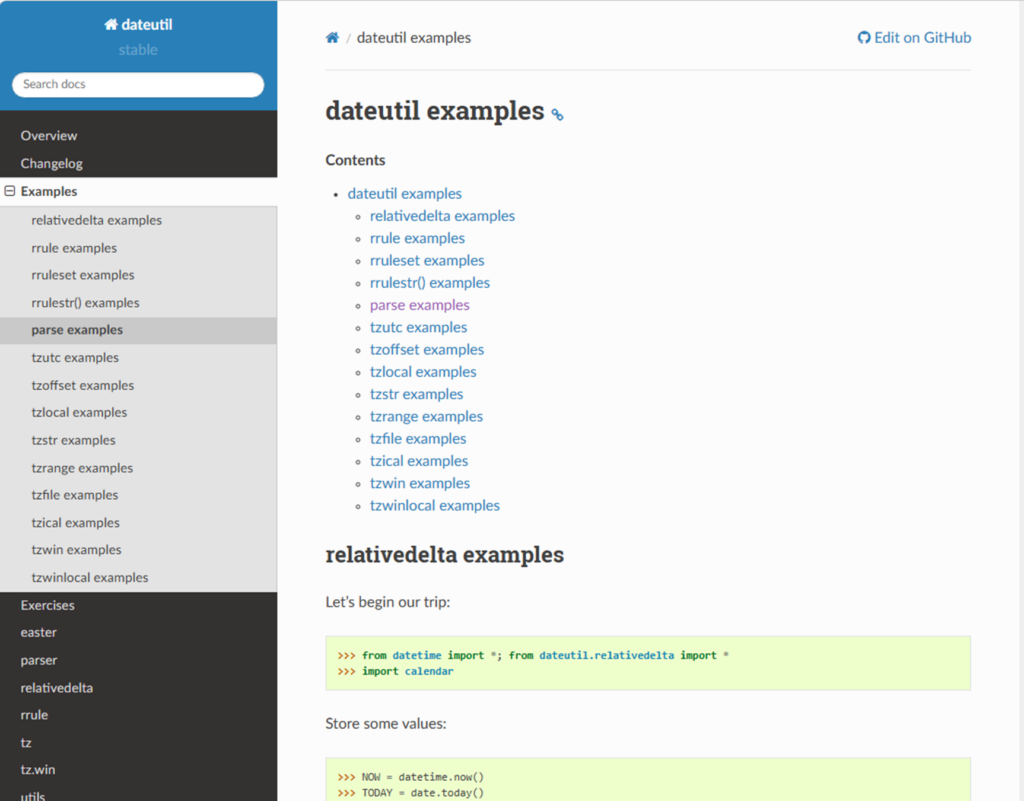Open Edit on GitHub link
The image size is (1024, 801).
coord(914,38)
